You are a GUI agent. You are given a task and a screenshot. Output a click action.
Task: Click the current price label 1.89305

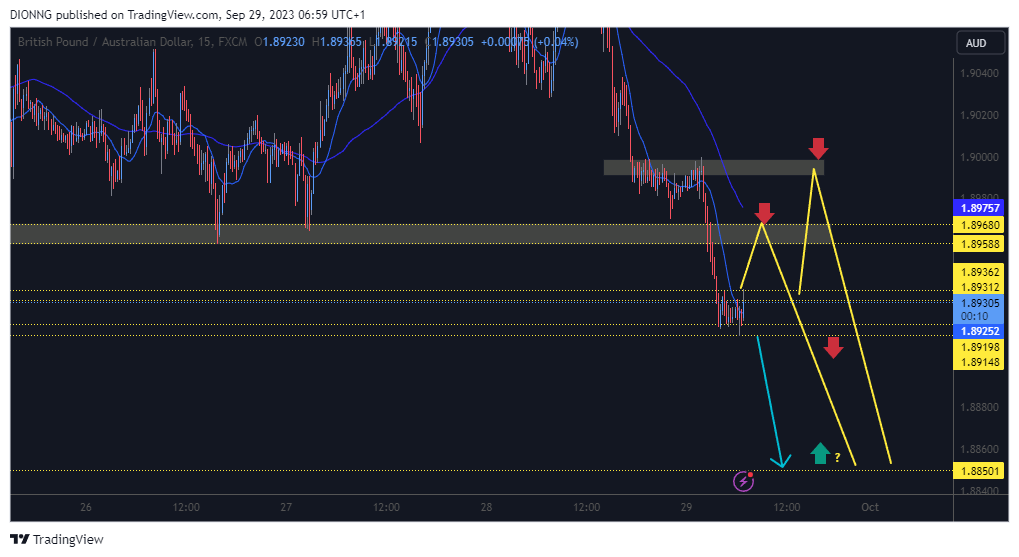(x=979, y=303)
